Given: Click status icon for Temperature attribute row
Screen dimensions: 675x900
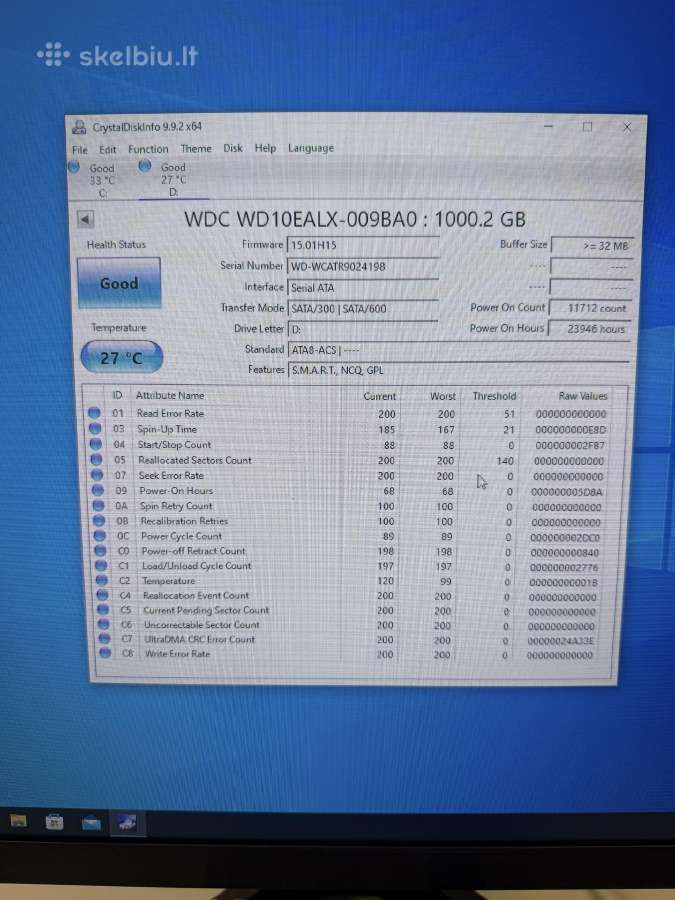Looking at the screenshot, I should [x=102, y=580].
